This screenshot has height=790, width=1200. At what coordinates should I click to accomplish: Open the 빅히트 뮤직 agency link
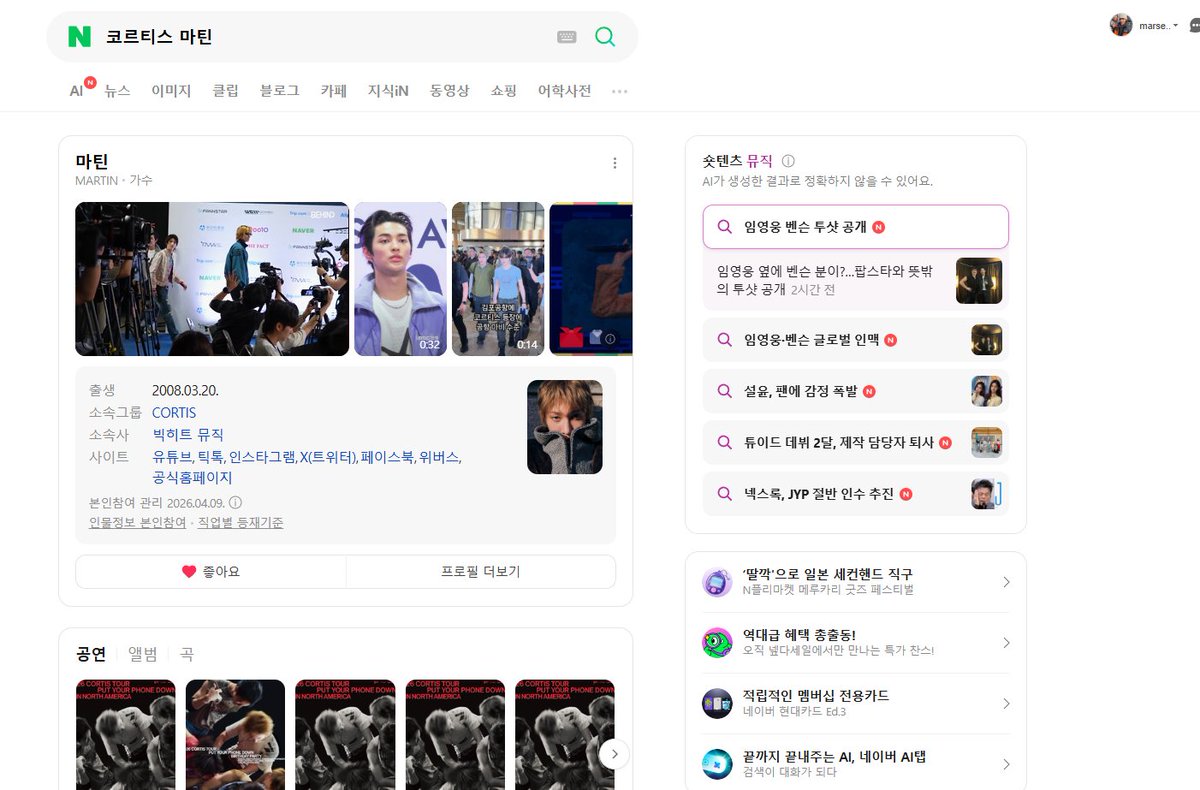tap(188, 435)
